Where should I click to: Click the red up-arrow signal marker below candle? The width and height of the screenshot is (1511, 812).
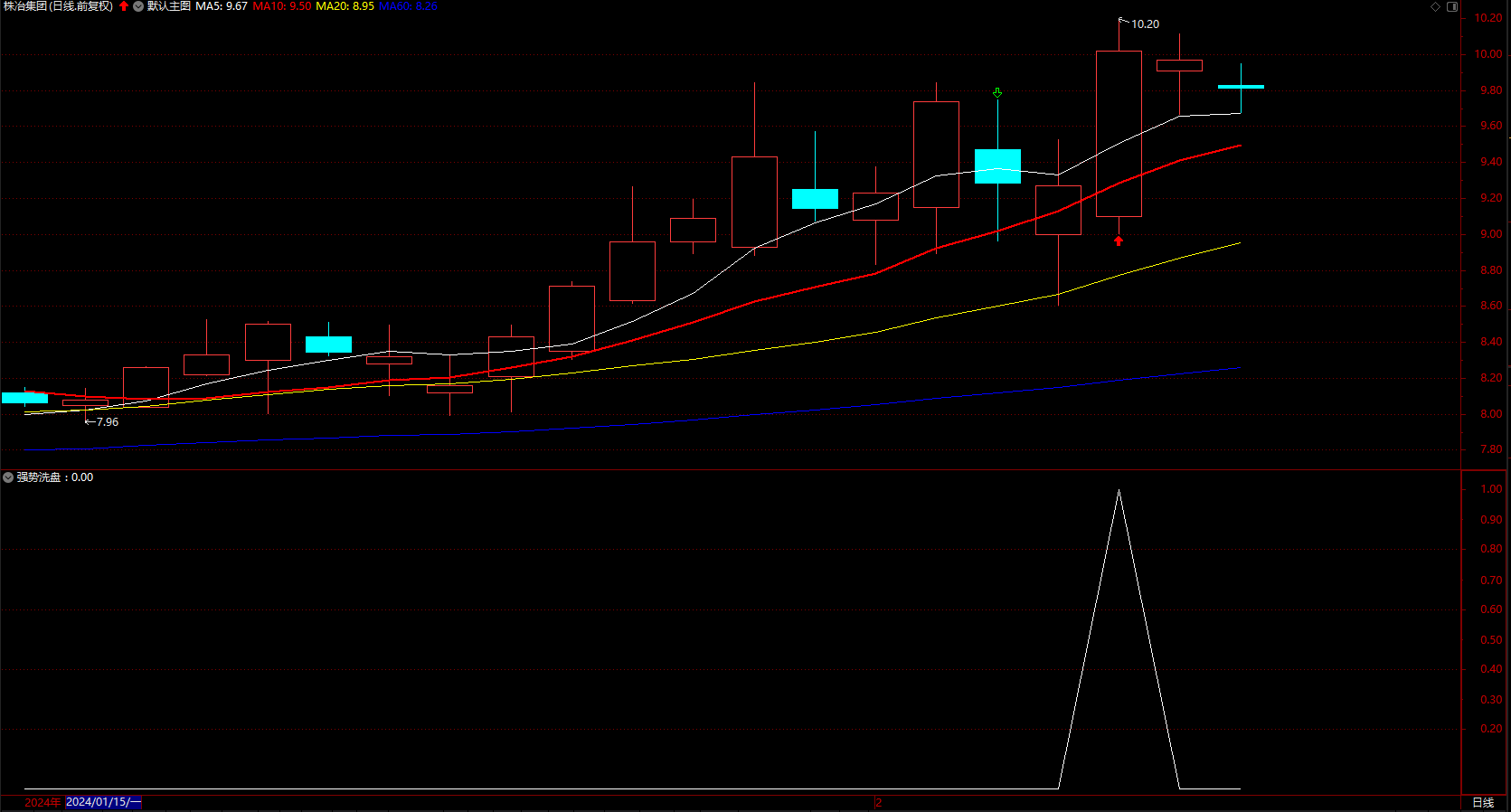(1119, 241)
